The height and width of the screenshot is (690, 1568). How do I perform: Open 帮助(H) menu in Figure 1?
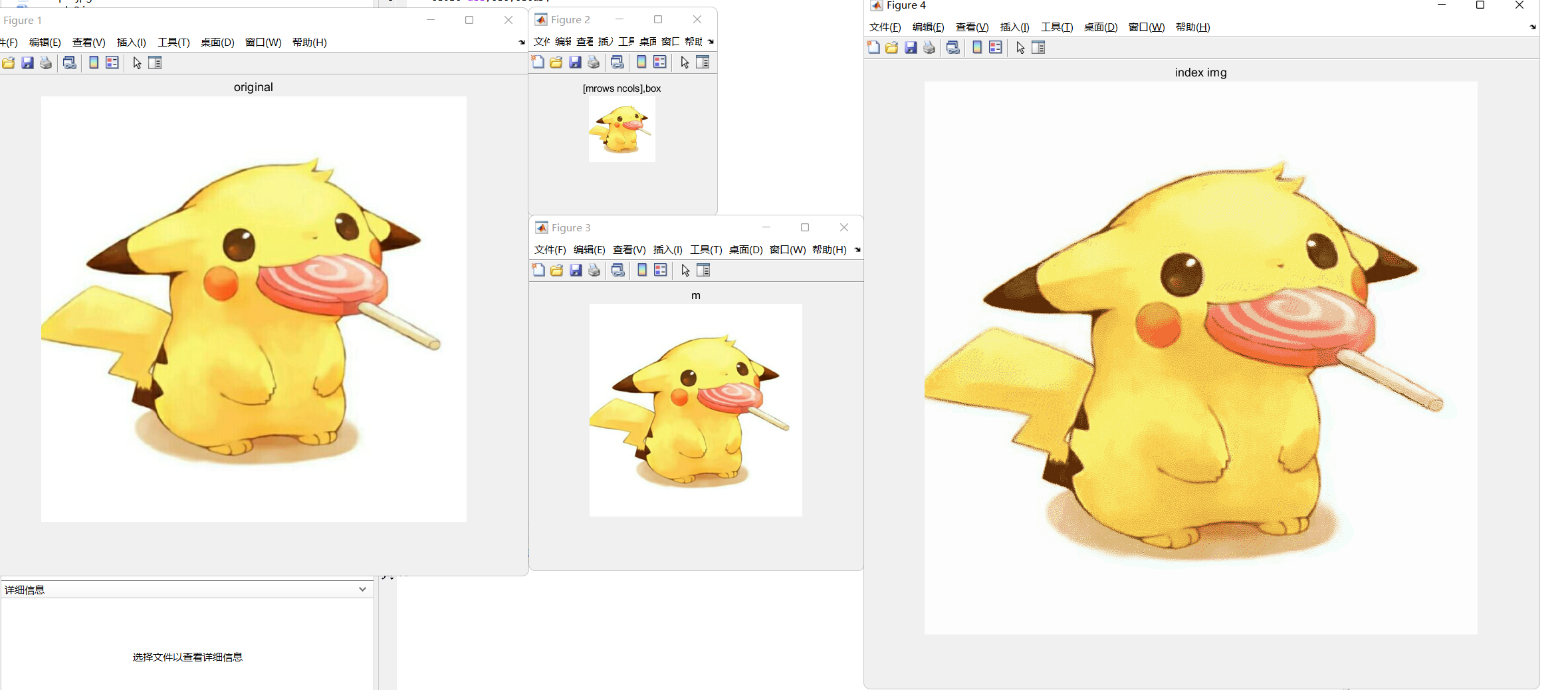point(310,43)
